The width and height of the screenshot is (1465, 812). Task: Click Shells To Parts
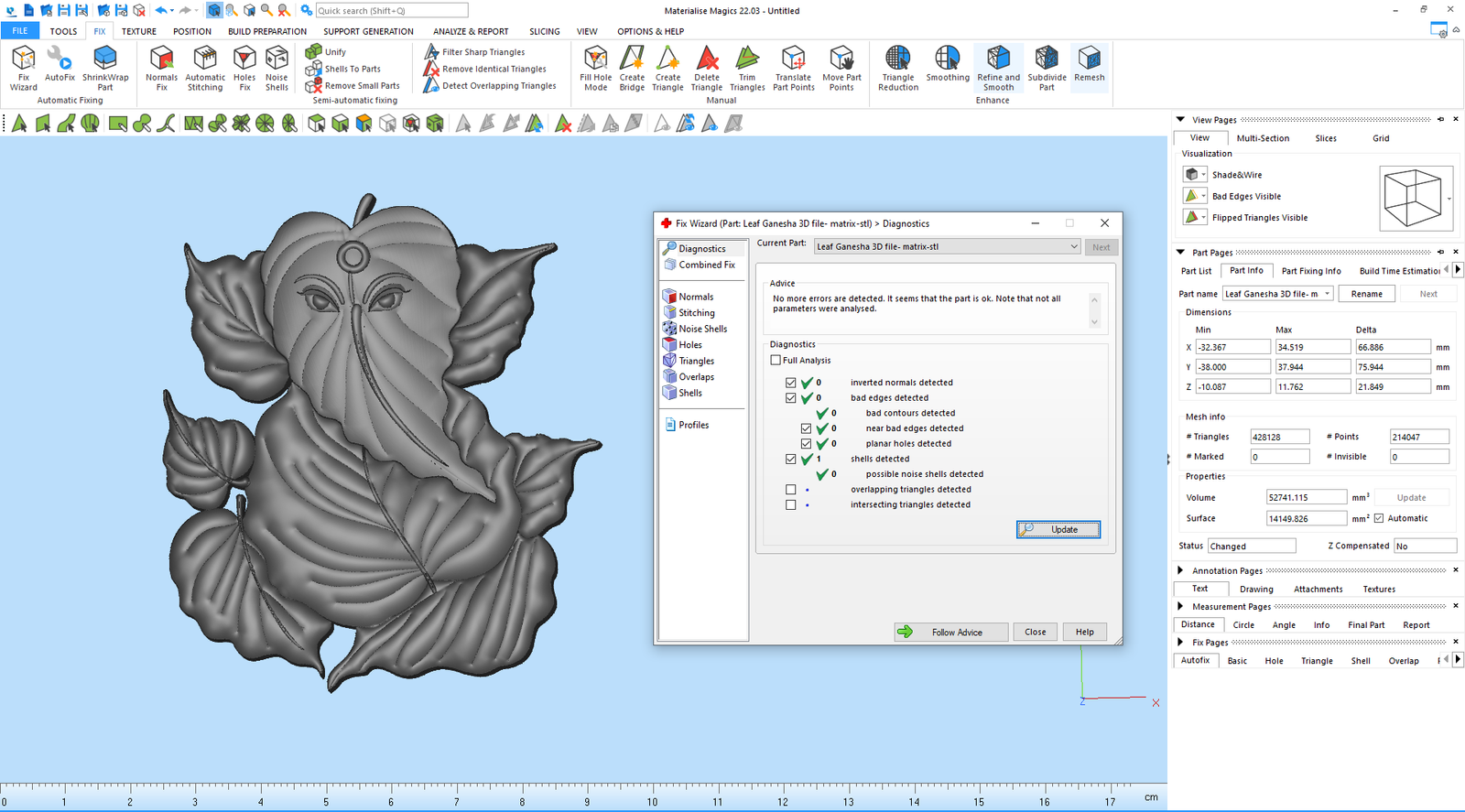coord(343,69)
